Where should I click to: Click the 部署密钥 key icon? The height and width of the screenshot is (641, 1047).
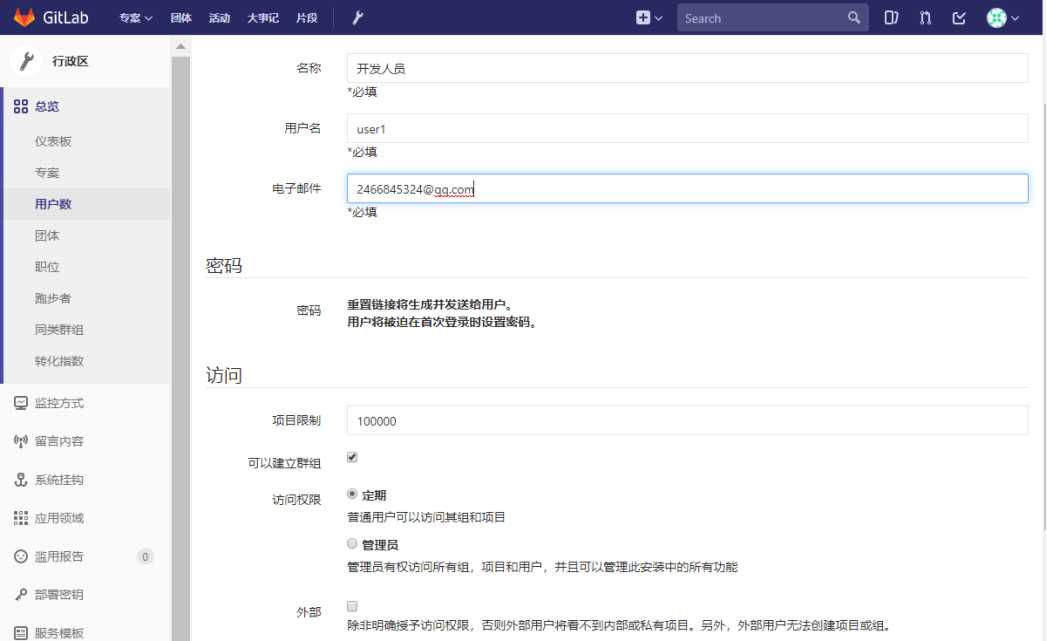21,594
